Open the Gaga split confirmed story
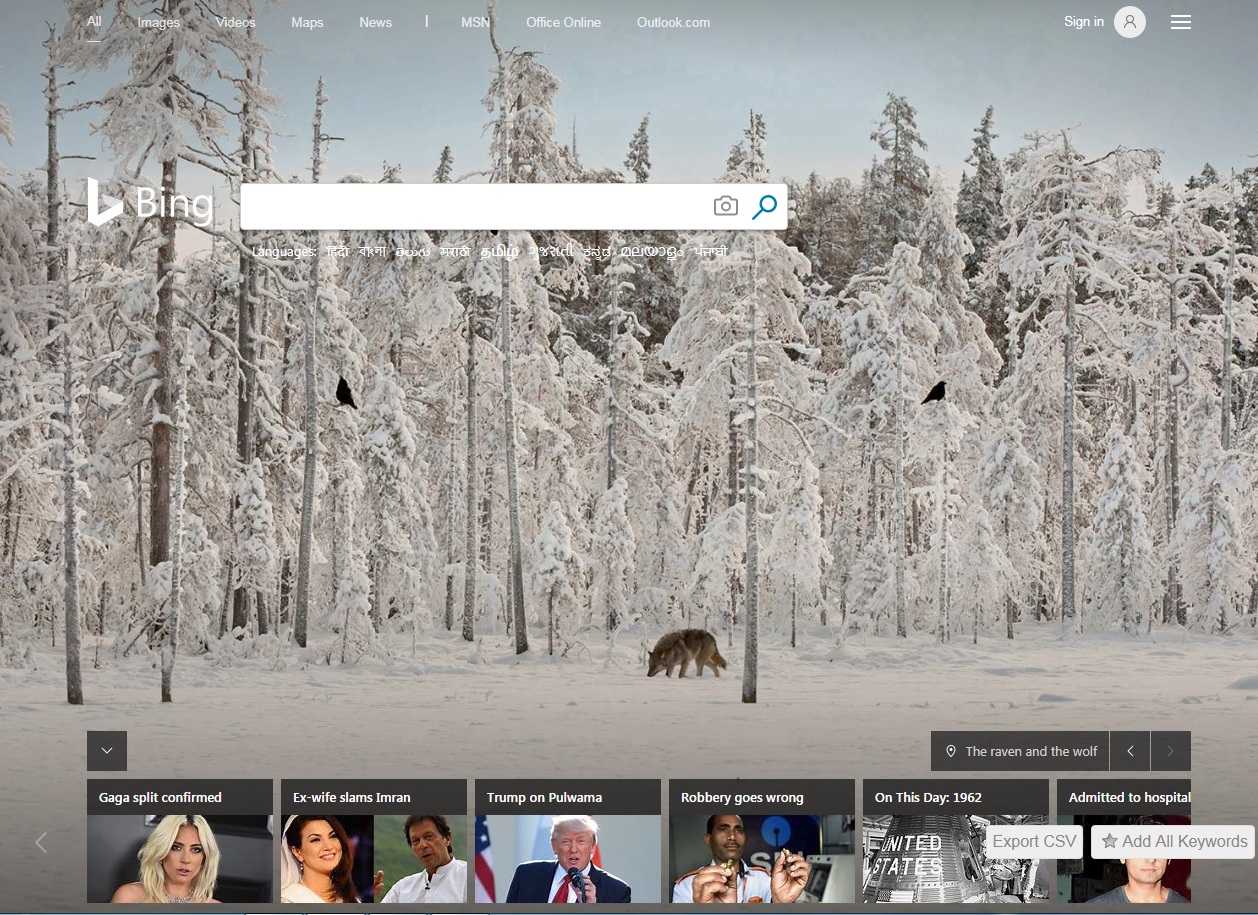 pyautogui.click(x=180, y=841)
